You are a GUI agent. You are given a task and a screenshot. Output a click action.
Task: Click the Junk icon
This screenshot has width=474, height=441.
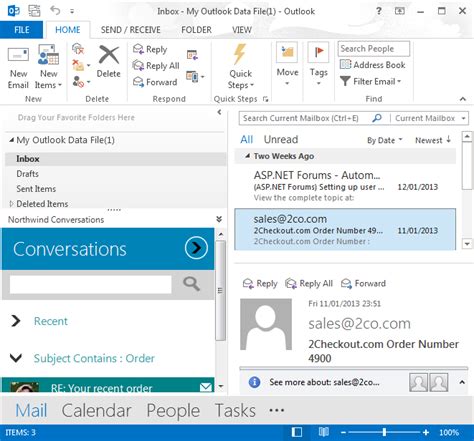81,81
